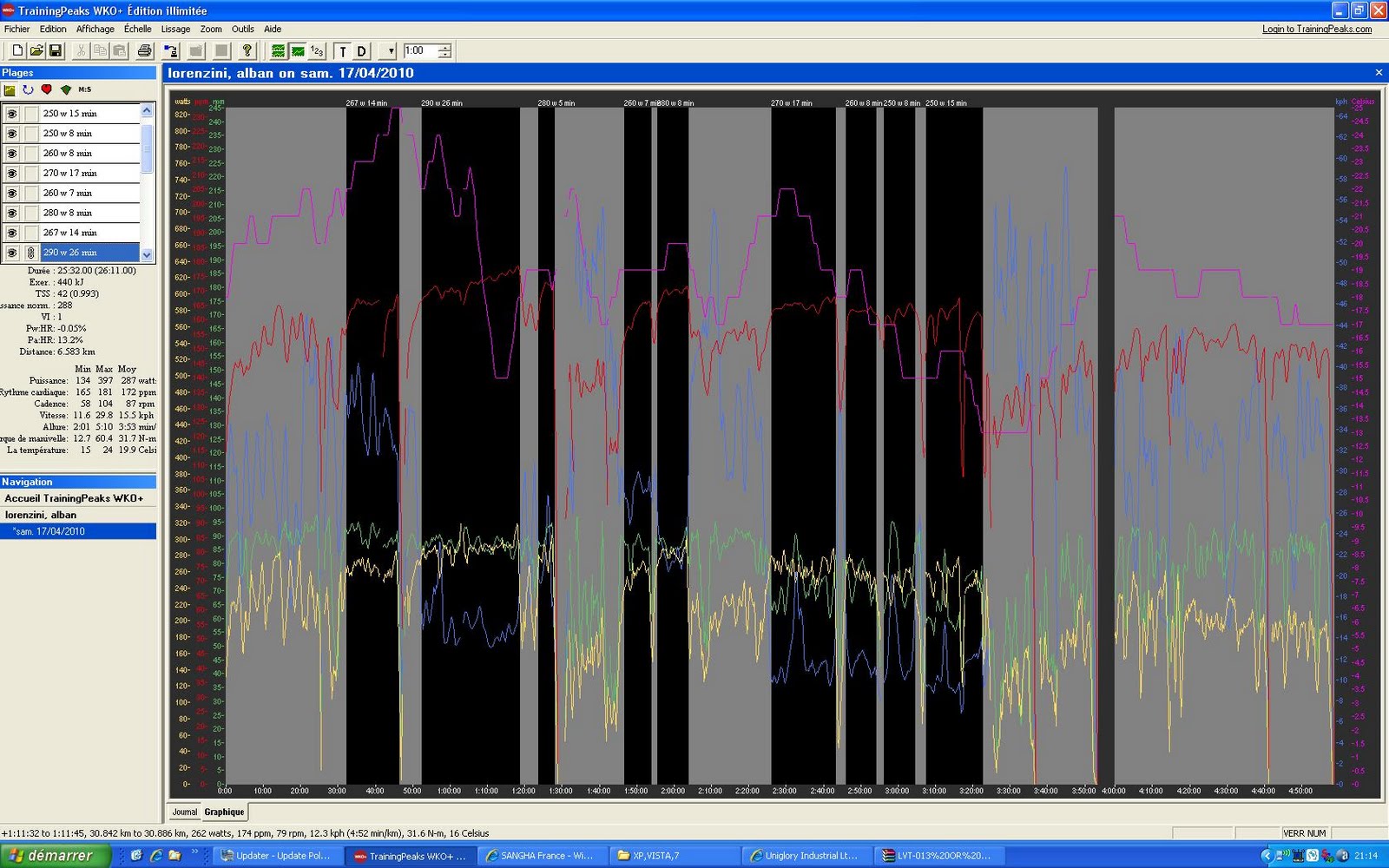Click the paste clipboard icon

pyautogui.click(x=120, y=51)
